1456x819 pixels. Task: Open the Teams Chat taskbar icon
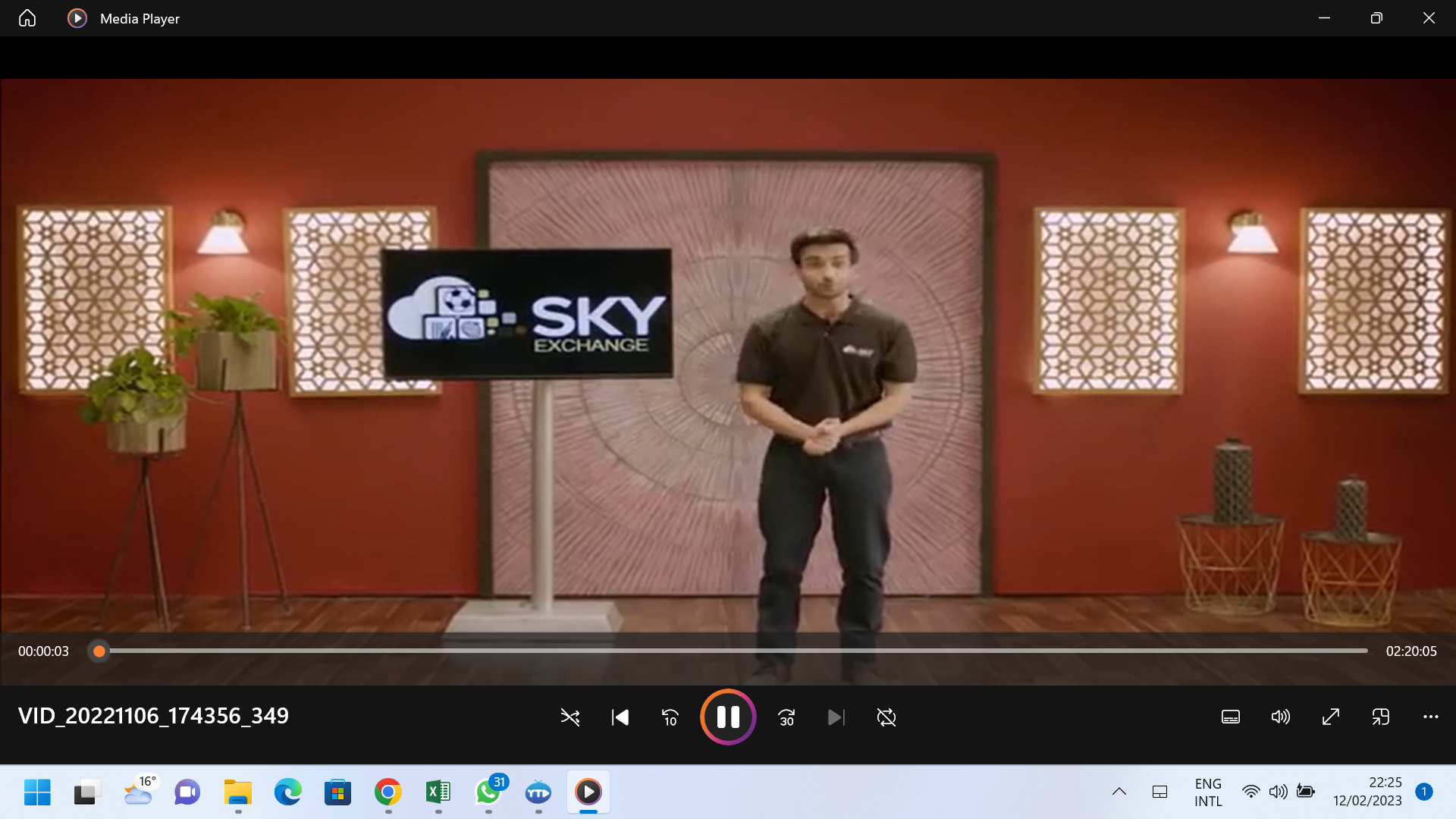click(187, 792)
